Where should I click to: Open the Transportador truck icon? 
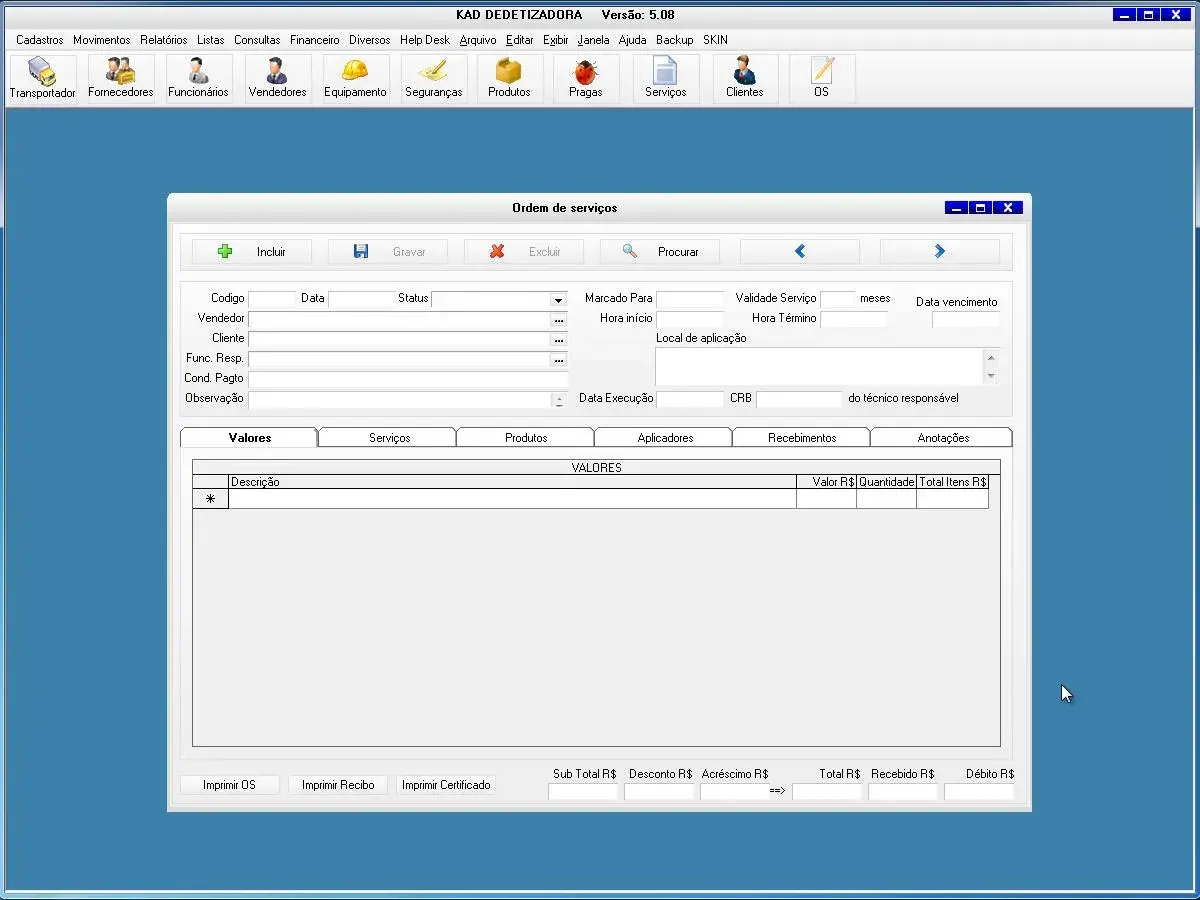(42, 78)
